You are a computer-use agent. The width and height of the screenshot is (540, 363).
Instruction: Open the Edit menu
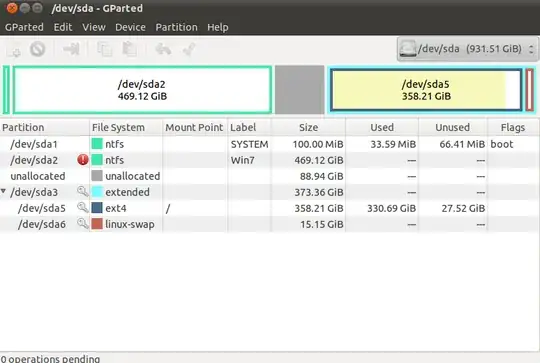(63, 27)
